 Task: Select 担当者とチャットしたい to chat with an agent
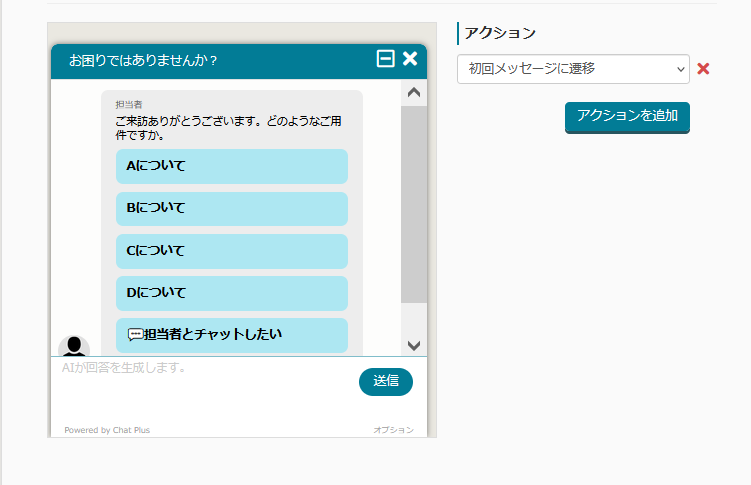pyautogui.click(x=231, y=335)
